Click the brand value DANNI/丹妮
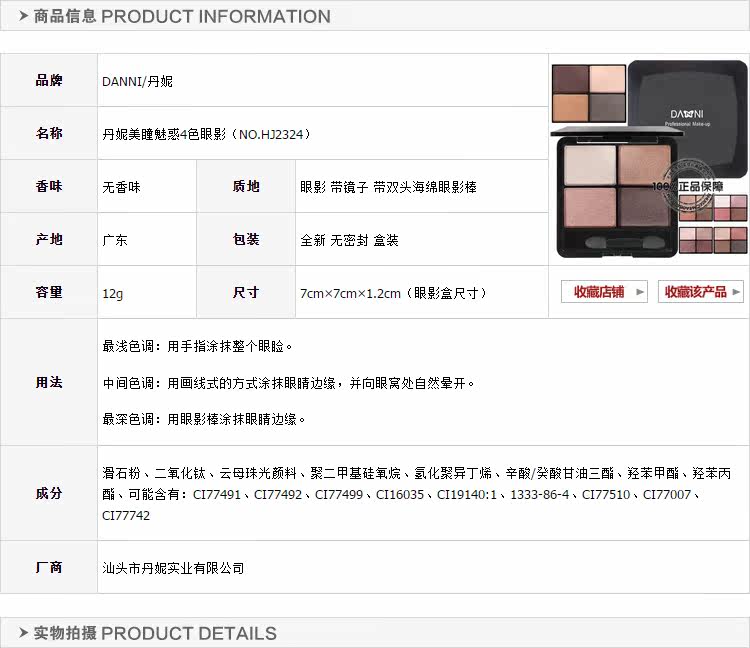This screenshot has width=750, height=648. tap(137, 81)
